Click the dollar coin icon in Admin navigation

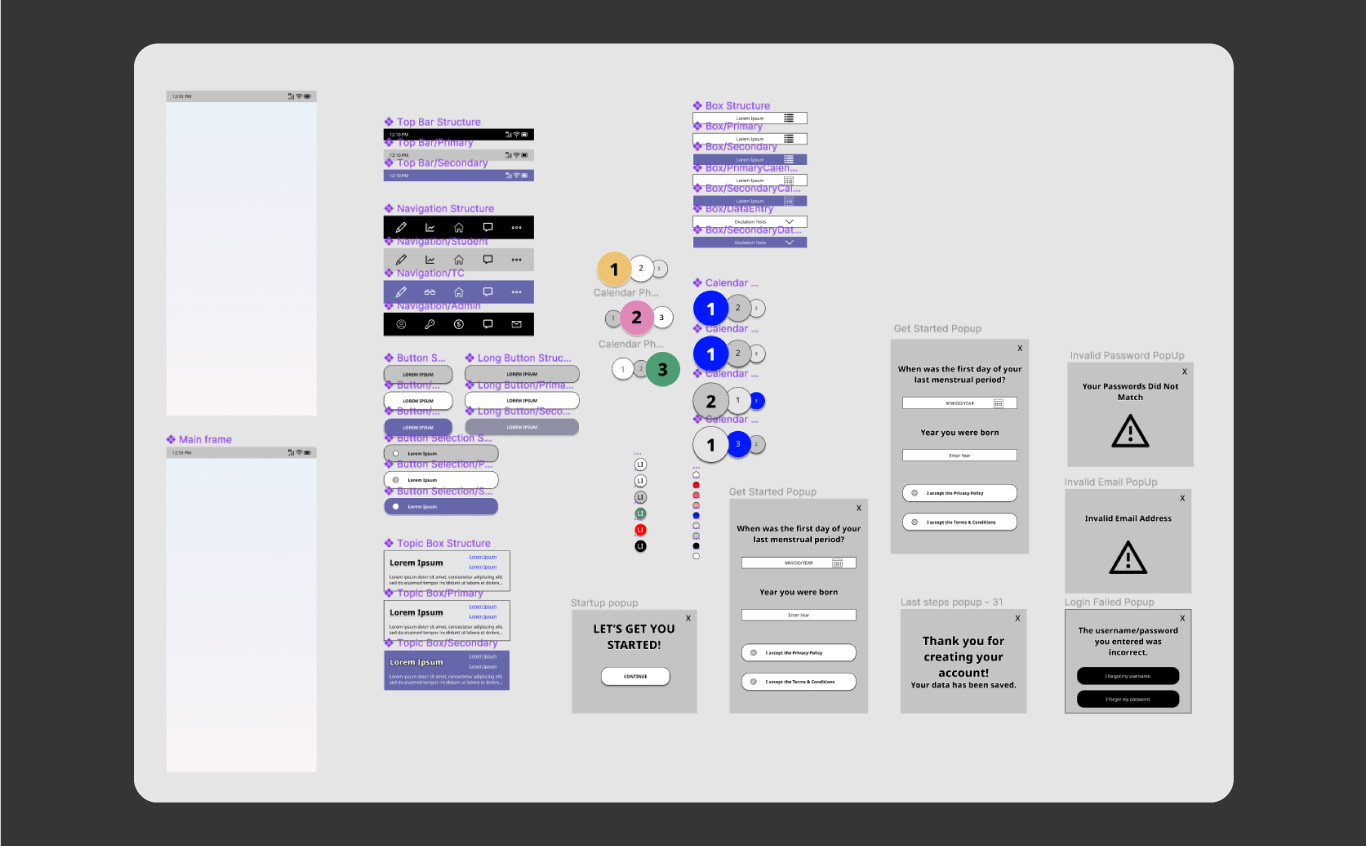[458, 324]
